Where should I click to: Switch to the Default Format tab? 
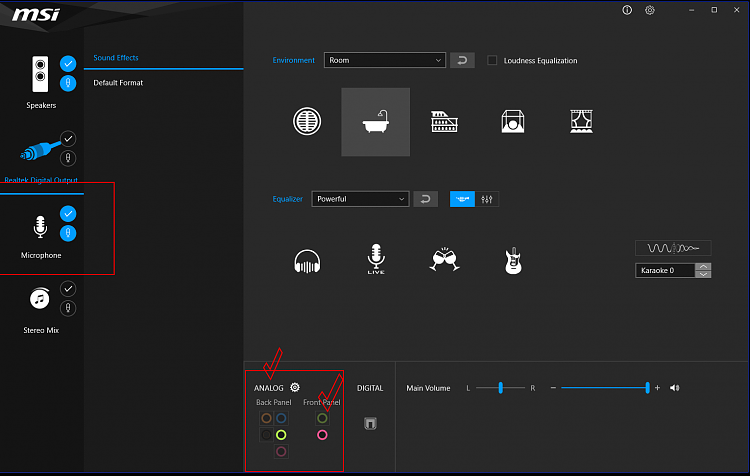(118, 83)
